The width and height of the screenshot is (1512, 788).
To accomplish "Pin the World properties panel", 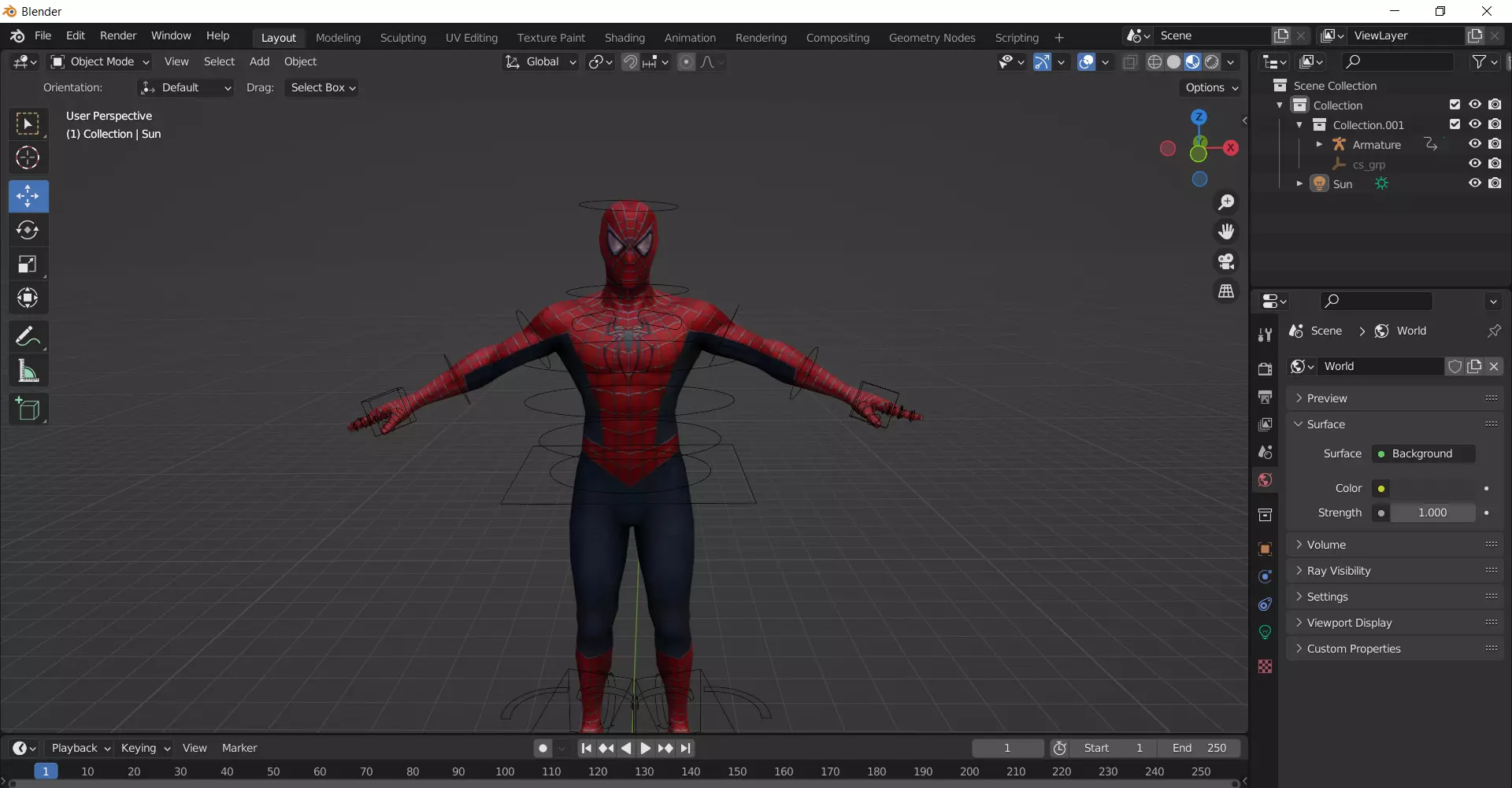I will click(1493, 331).
